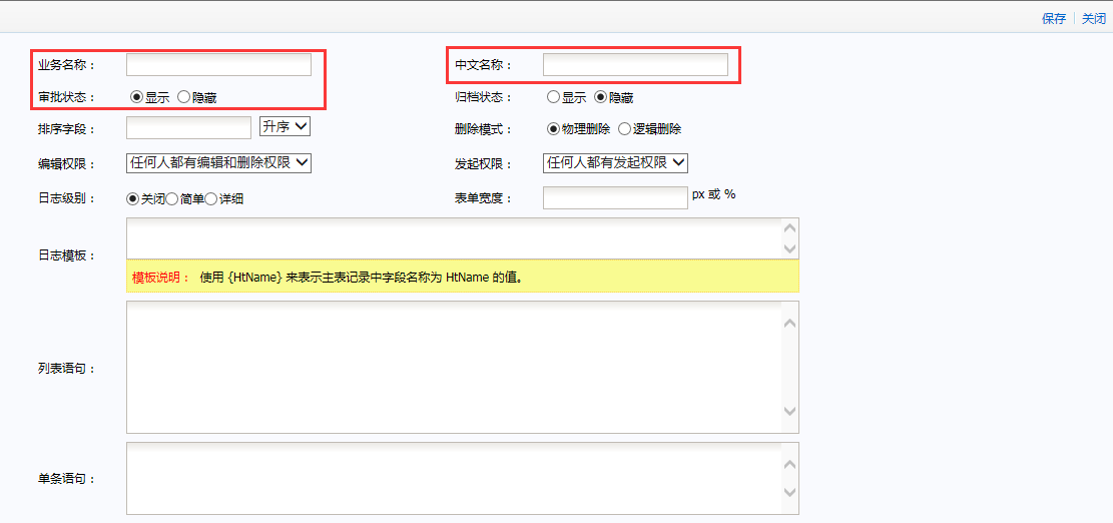Set 日志级别 to 简单
Viewport: 1113px width, 523px height.
(x=172, y=199)
